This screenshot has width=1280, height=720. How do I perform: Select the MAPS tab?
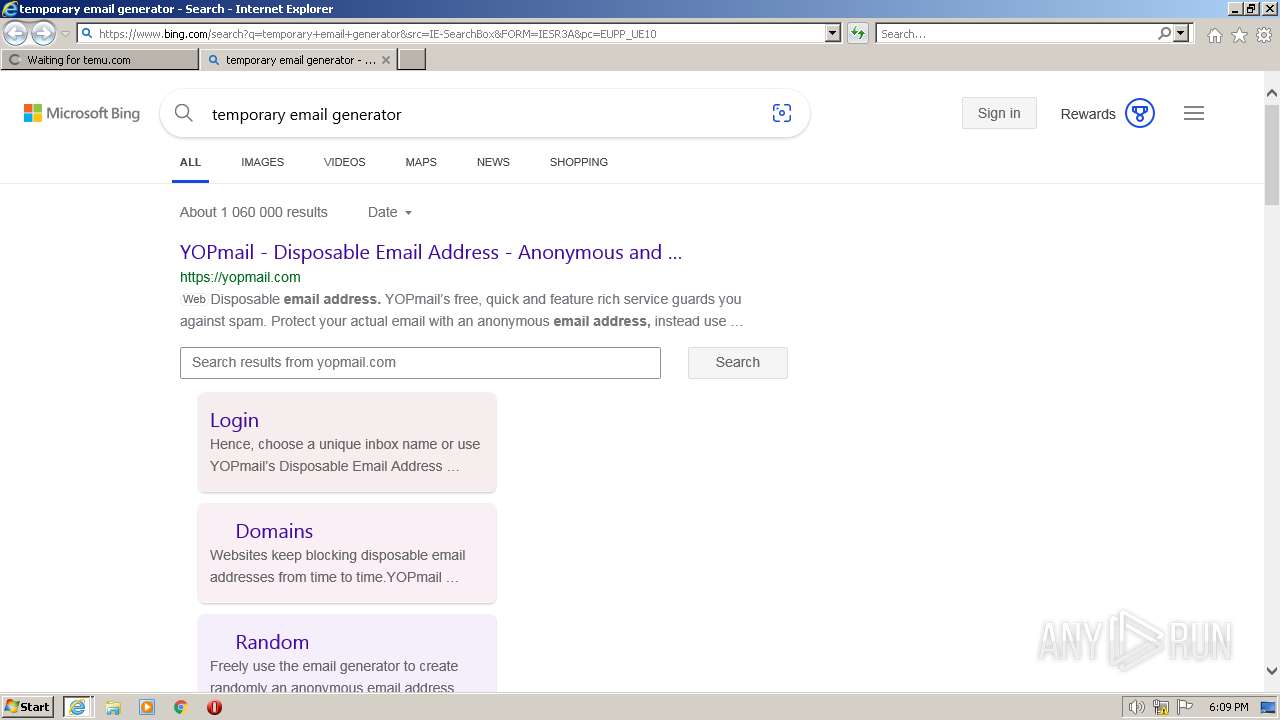pos(421,162)
